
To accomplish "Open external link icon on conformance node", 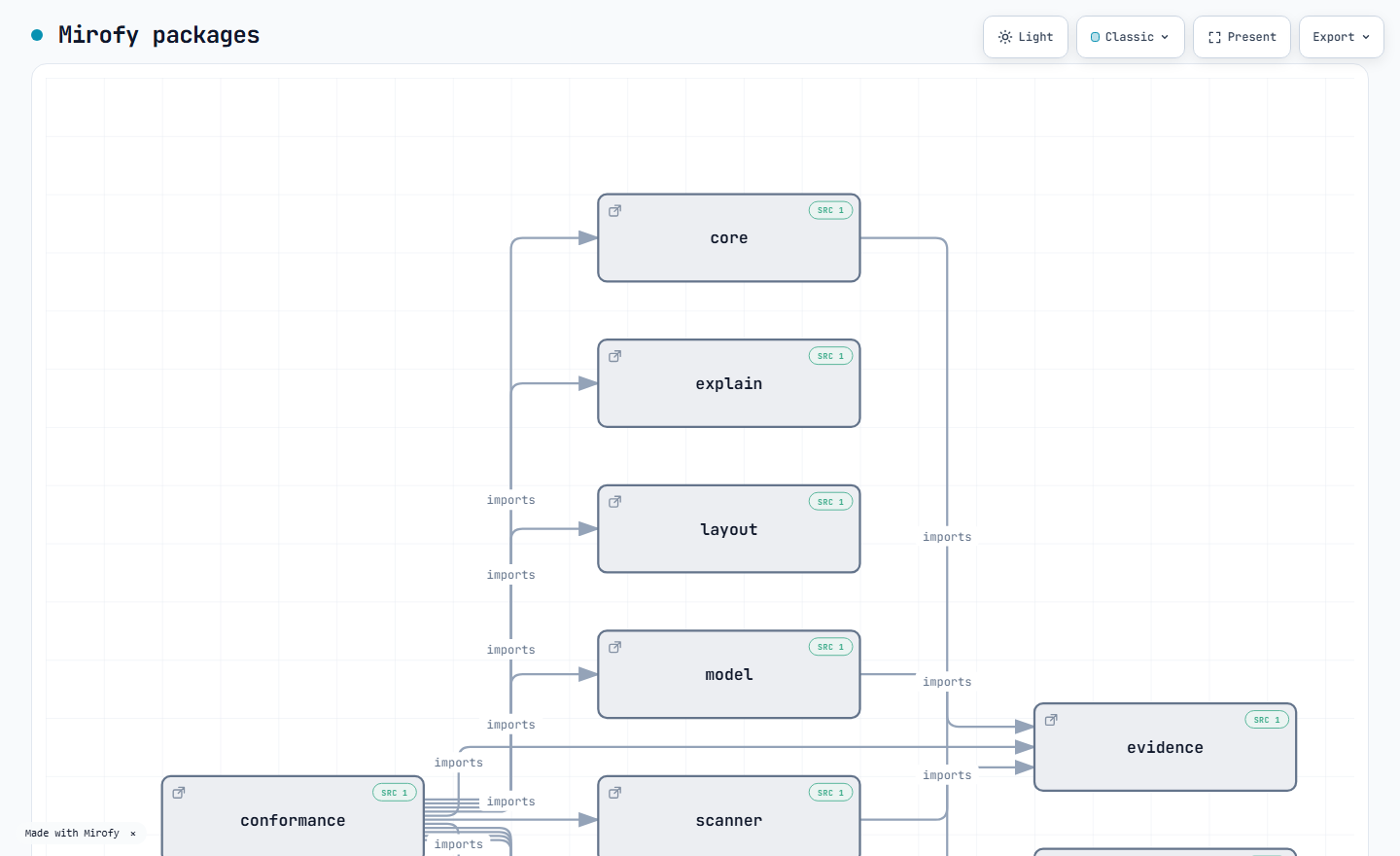I will [179, 793].
